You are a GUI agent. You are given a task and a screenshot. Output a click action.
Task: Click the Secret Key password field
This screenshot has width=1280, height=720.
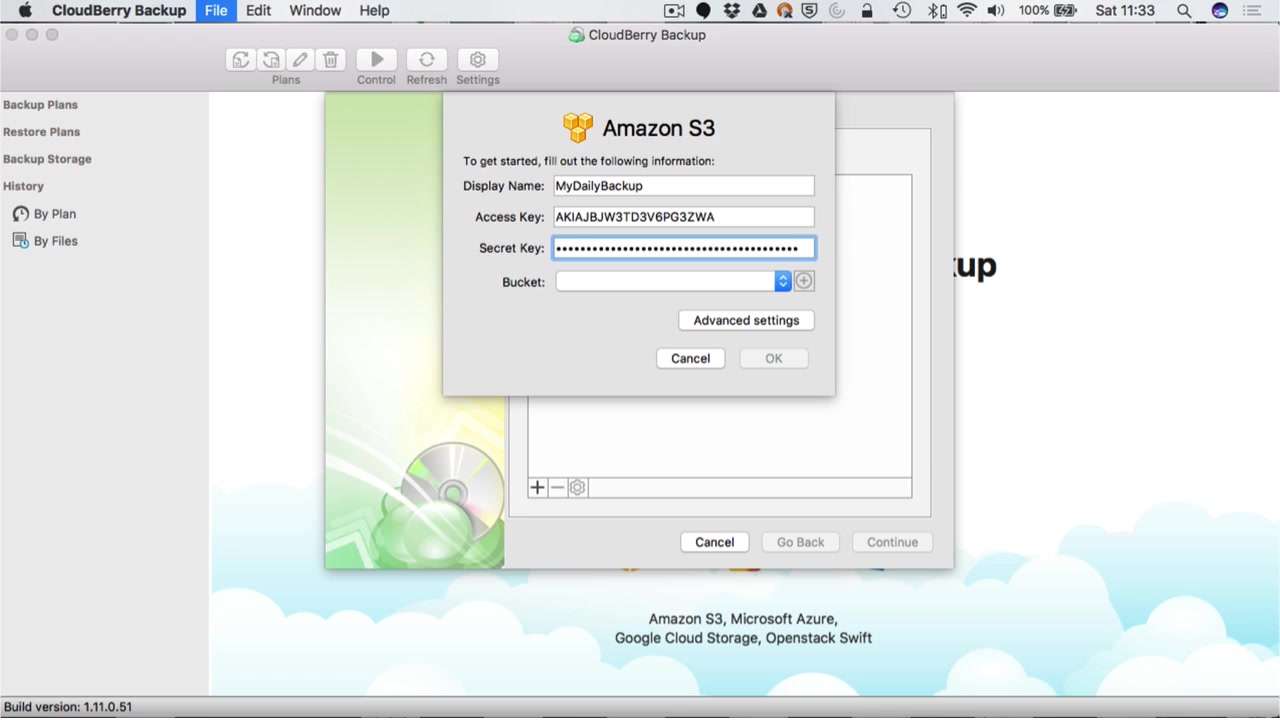tap(684, 248)
